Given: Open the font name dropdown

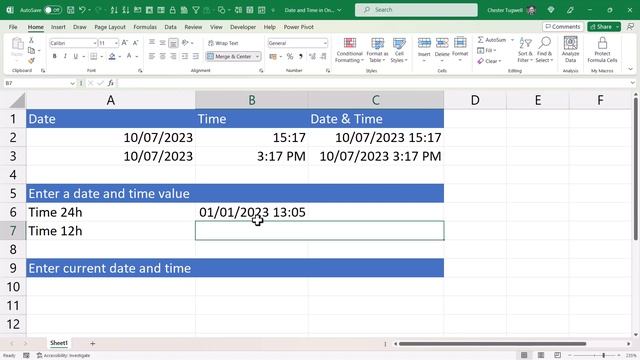Looking at the screenshot, I should click(x=94, y=43).
